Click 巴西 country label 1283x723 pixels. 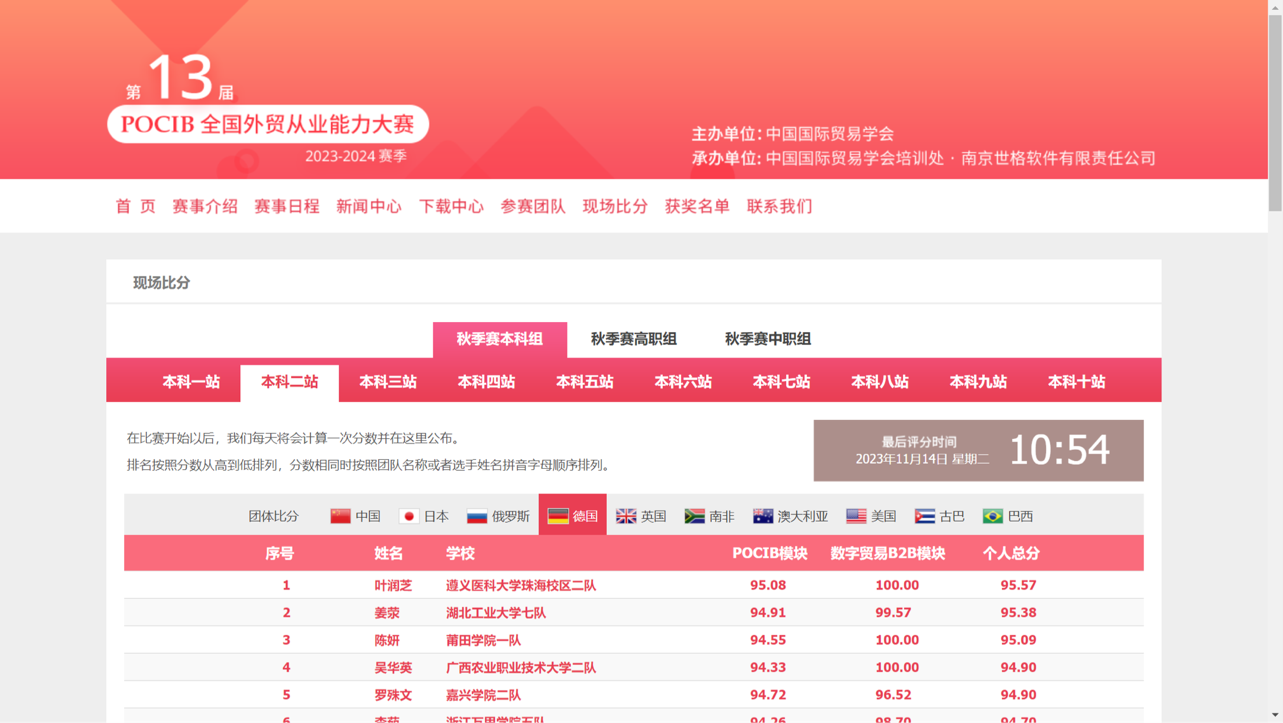click(x=1021, y=516)
